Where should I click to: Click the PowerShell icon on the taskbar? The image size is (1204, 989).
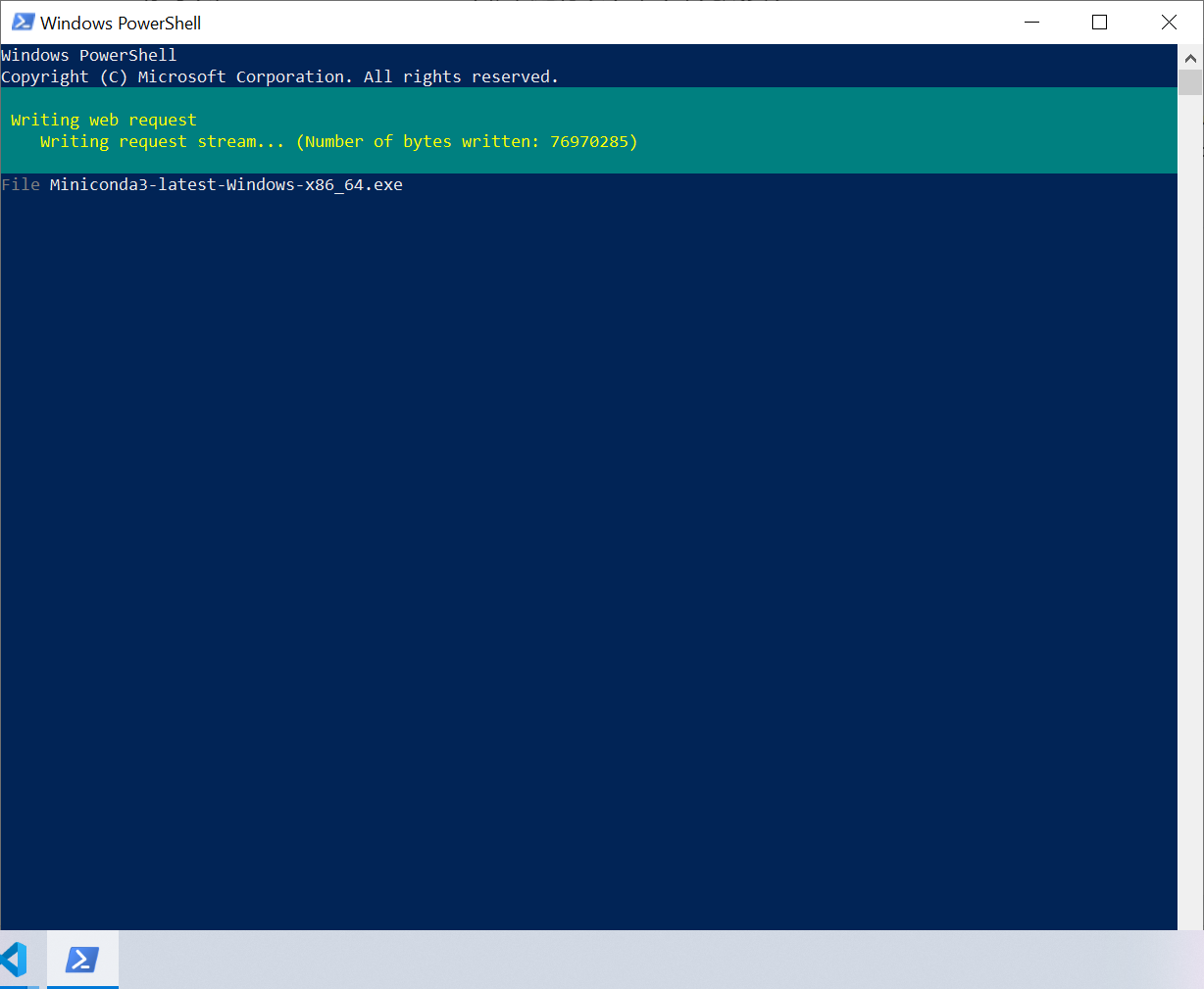point(82,959)
